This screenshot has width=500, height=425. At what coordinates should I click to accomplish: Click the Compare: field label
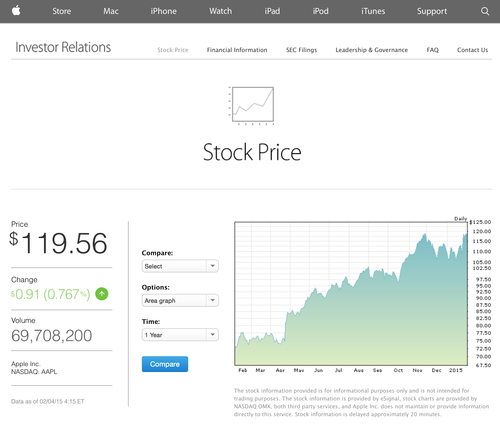(x=157, y=253)
